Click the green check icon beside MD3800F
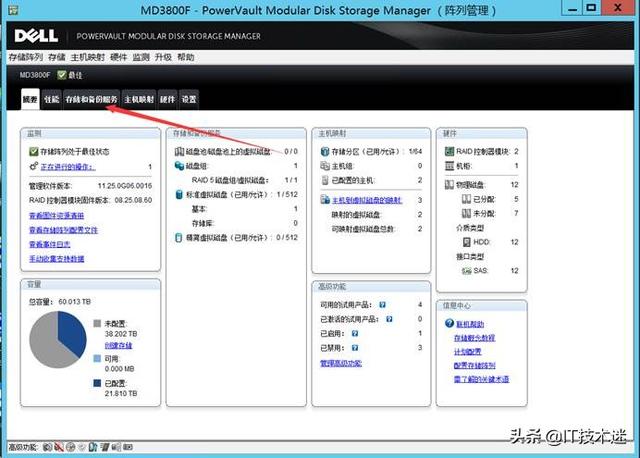The width and height of the screenshot is (640, 458). pyautogui.click(x=62, y=75)
